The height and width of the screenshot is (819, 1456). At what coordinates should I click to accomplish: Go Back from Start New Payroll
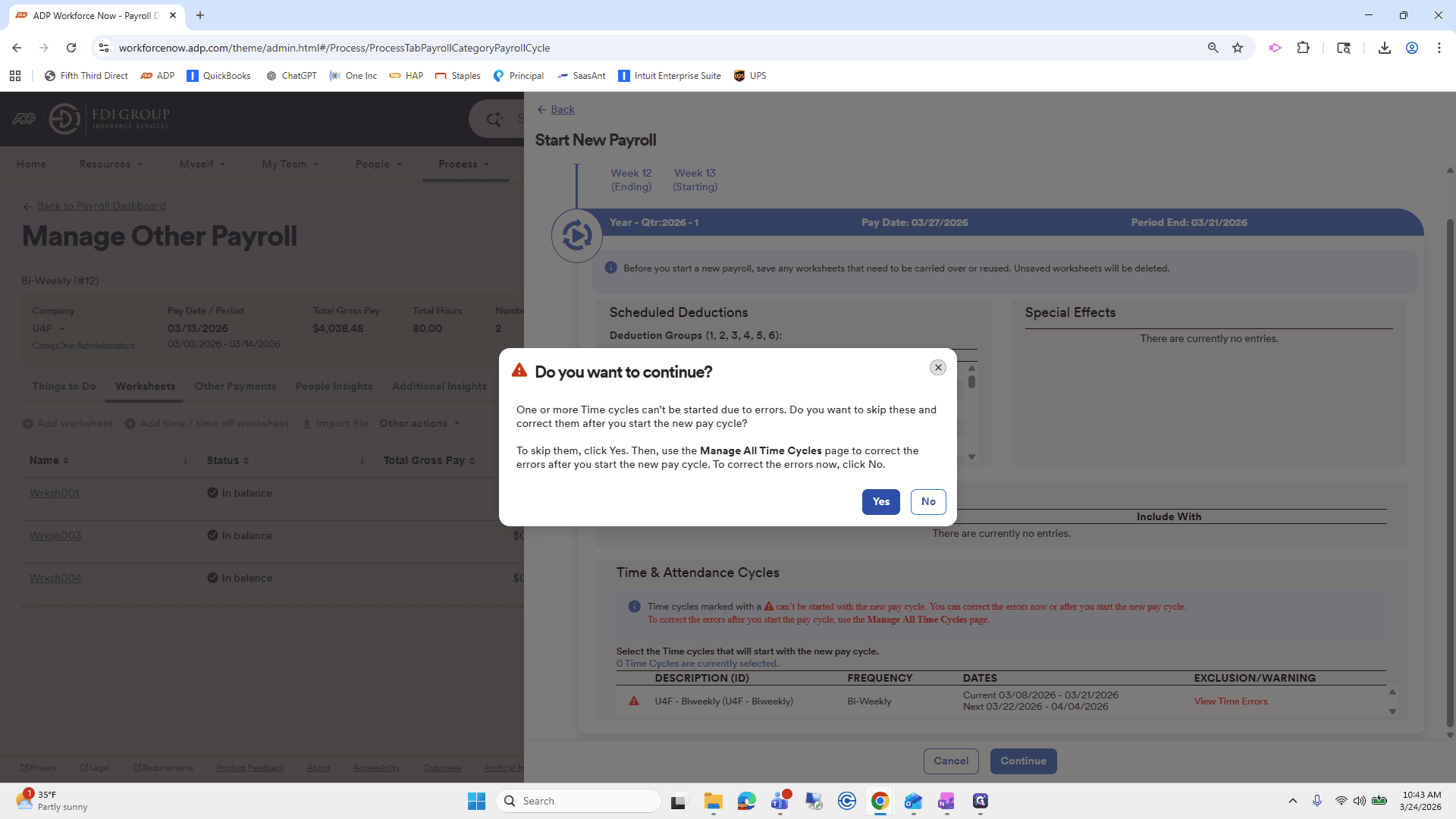pos(556,109)
